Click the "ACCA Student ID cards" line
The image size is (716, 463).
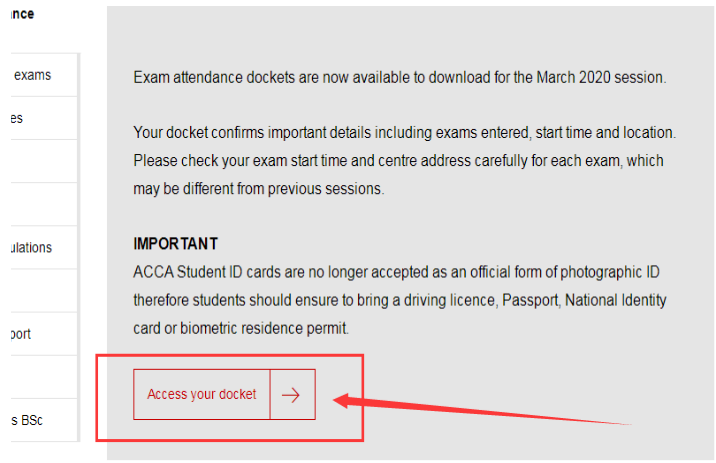397,272
